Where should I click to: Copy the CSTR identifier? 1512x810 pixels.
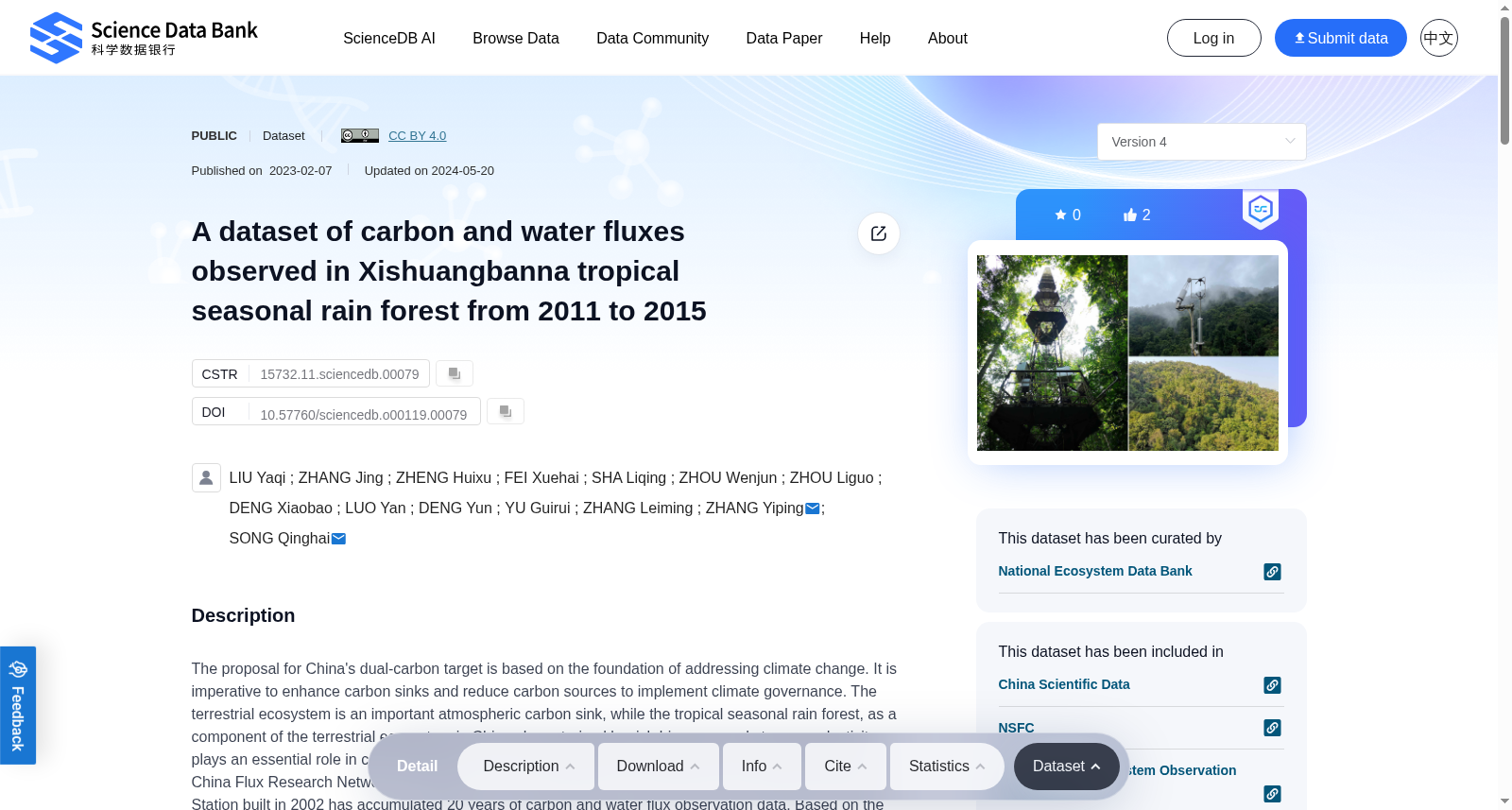point(455,373)
